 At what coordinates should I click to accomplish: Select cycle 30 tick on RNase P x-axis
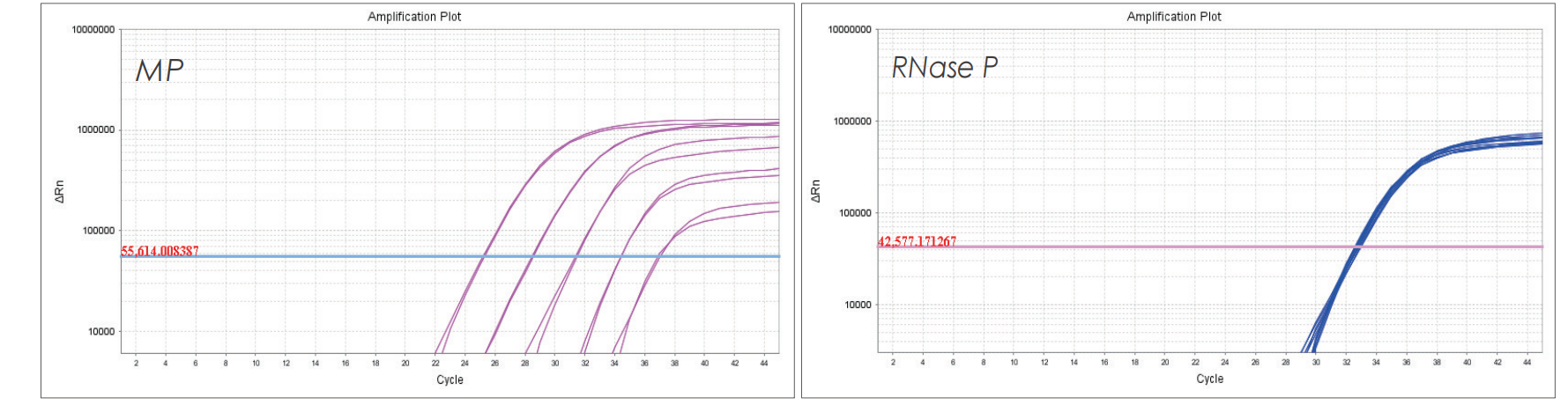point(1315,362)
